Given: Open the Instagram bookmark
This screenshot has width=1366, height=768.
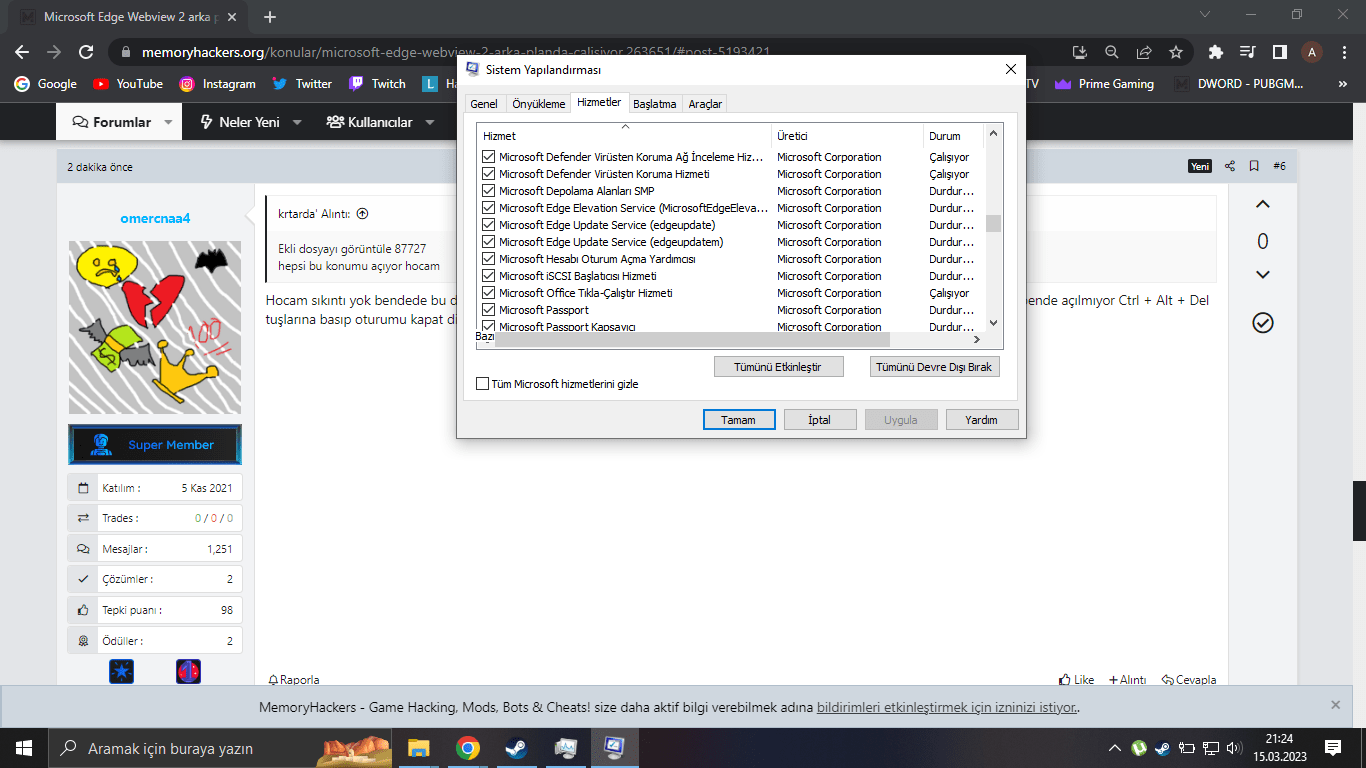Looking at the screenshot, I should 217,84.
